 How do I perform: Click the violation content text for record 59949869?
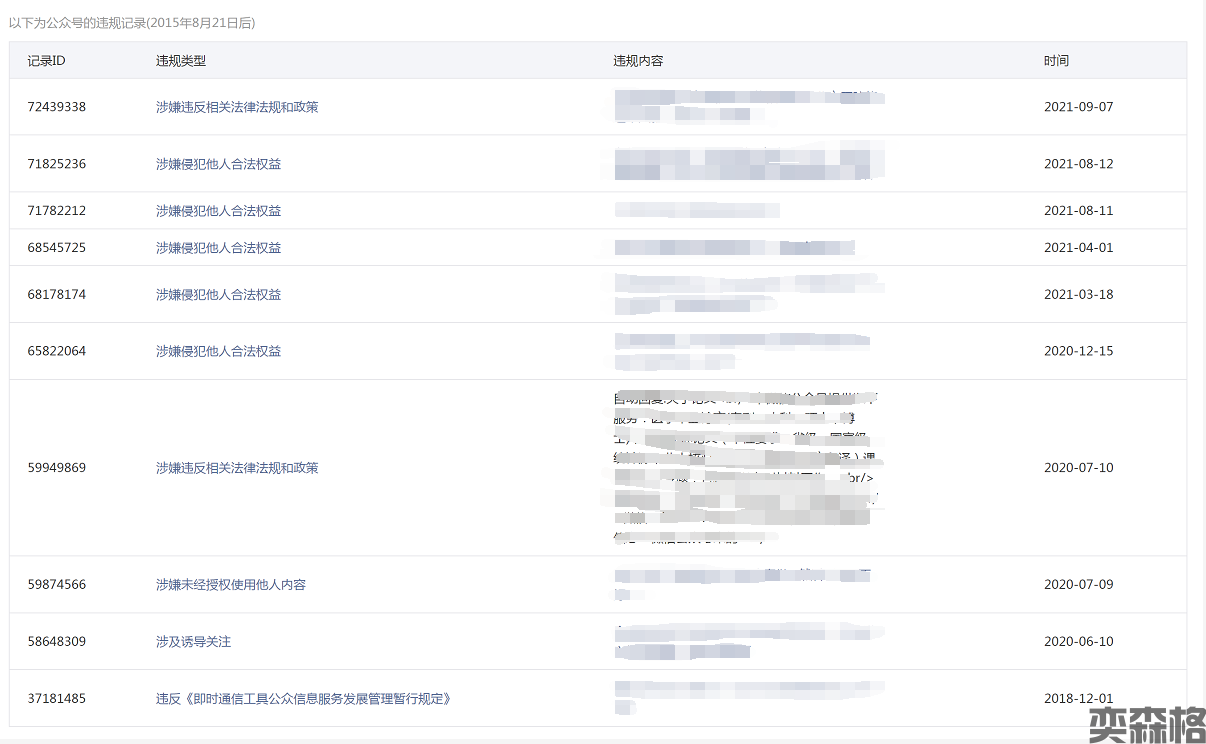click(746, 468)
